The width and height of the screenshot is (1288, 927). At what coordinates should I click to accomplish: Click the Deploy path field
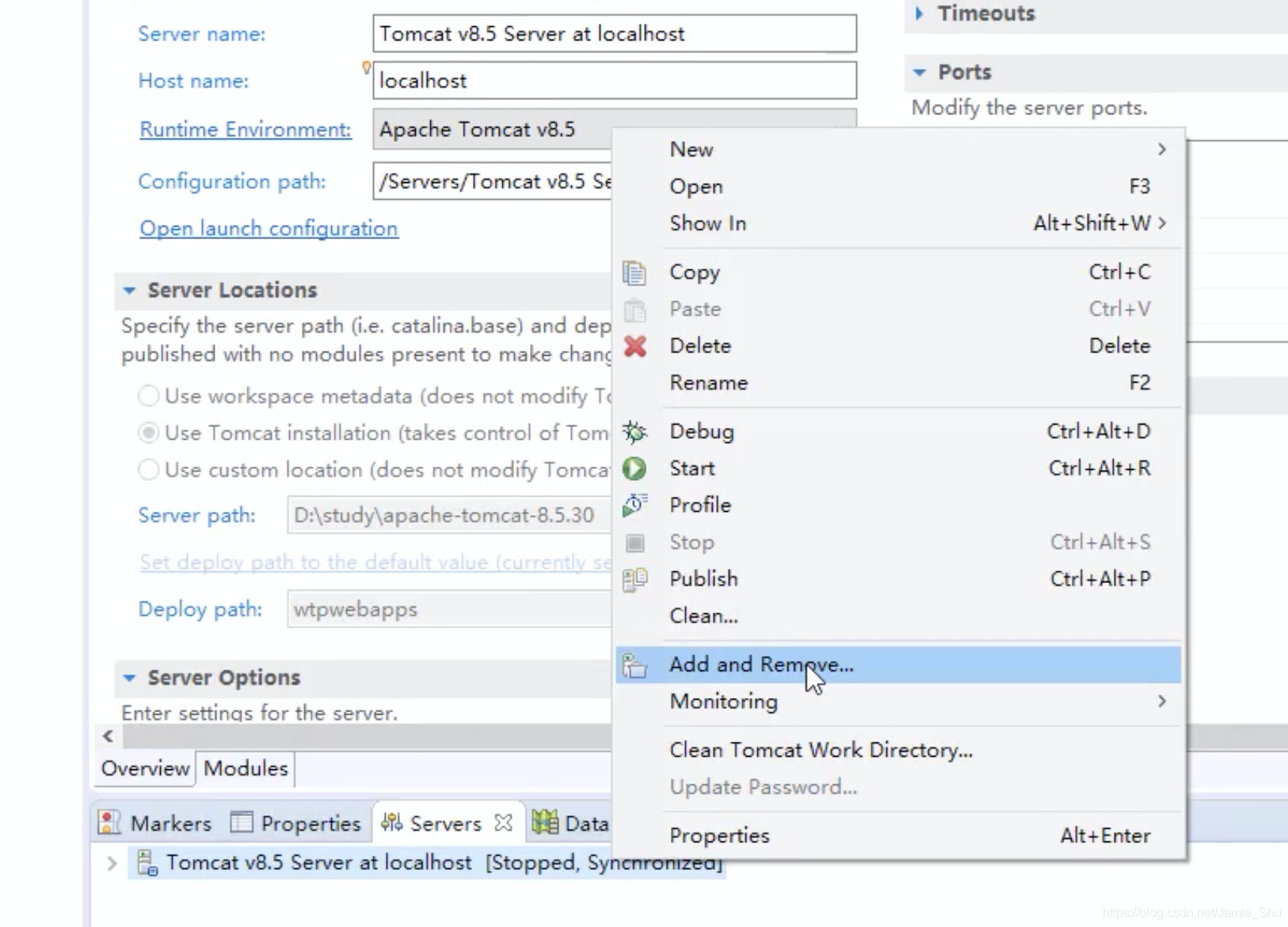coord(450,609)
